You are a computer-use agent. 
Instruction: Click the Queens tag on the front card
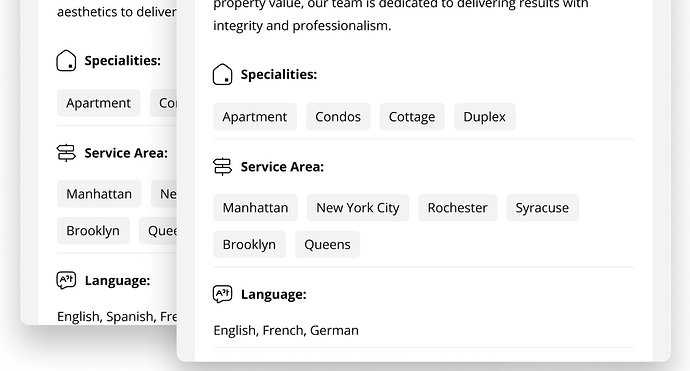pyautogui.click(x=327, y=244)
